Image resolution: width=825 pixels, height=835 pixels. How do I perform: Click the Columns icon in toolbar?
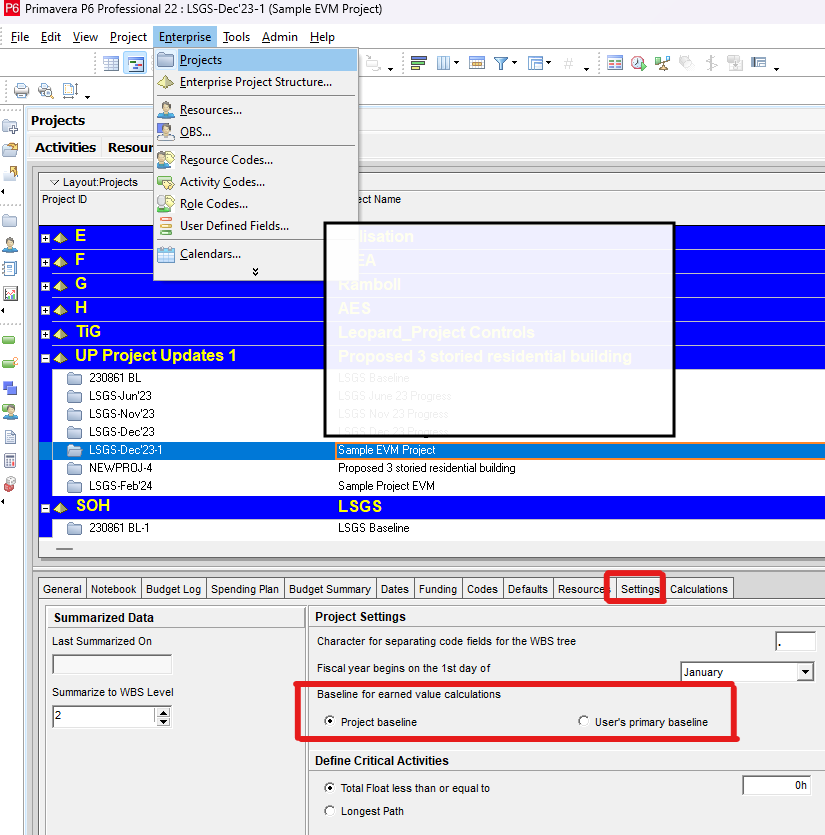pyautogui.click(x=444, y=63)
